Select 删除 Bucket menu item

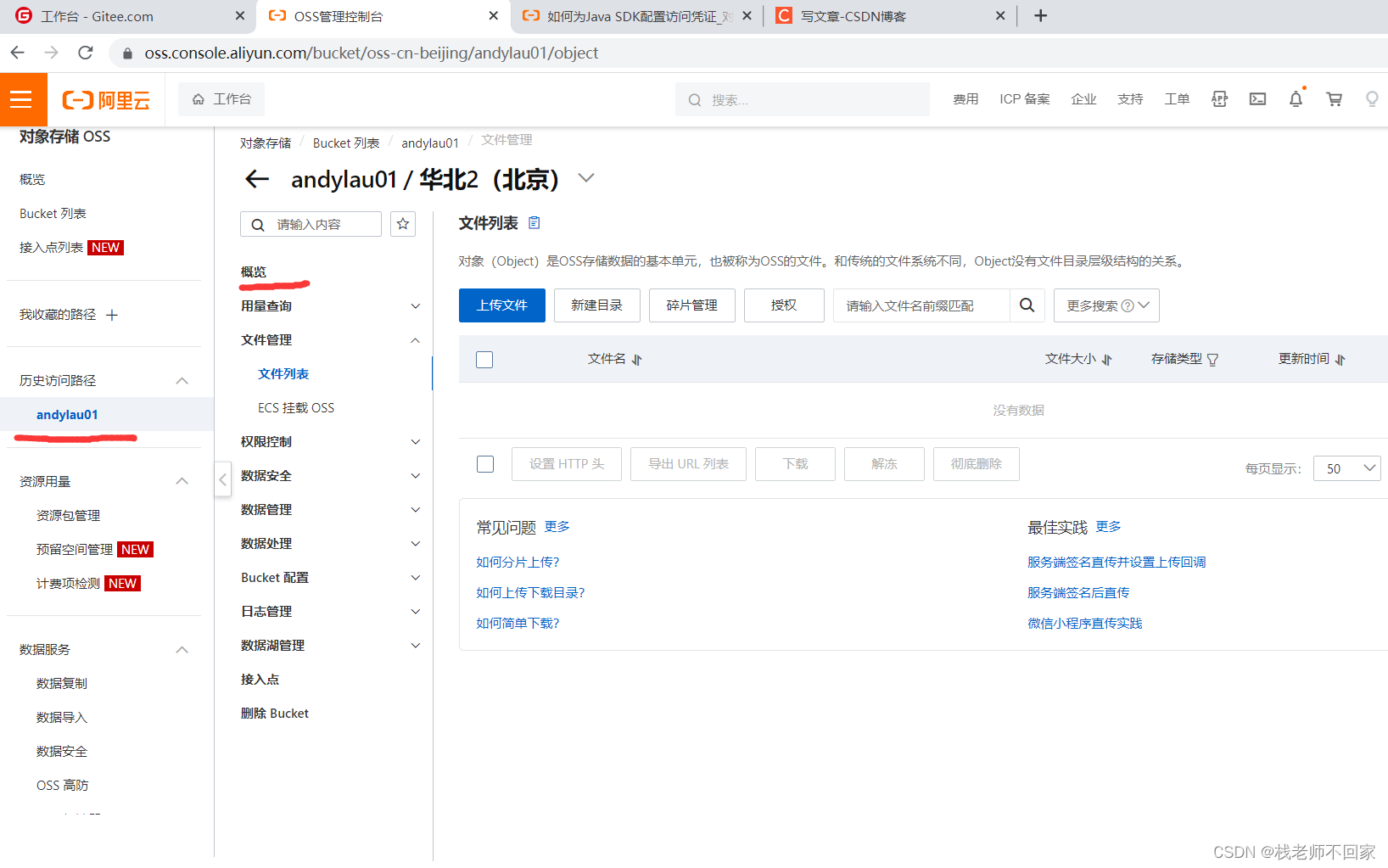(275, 714)
